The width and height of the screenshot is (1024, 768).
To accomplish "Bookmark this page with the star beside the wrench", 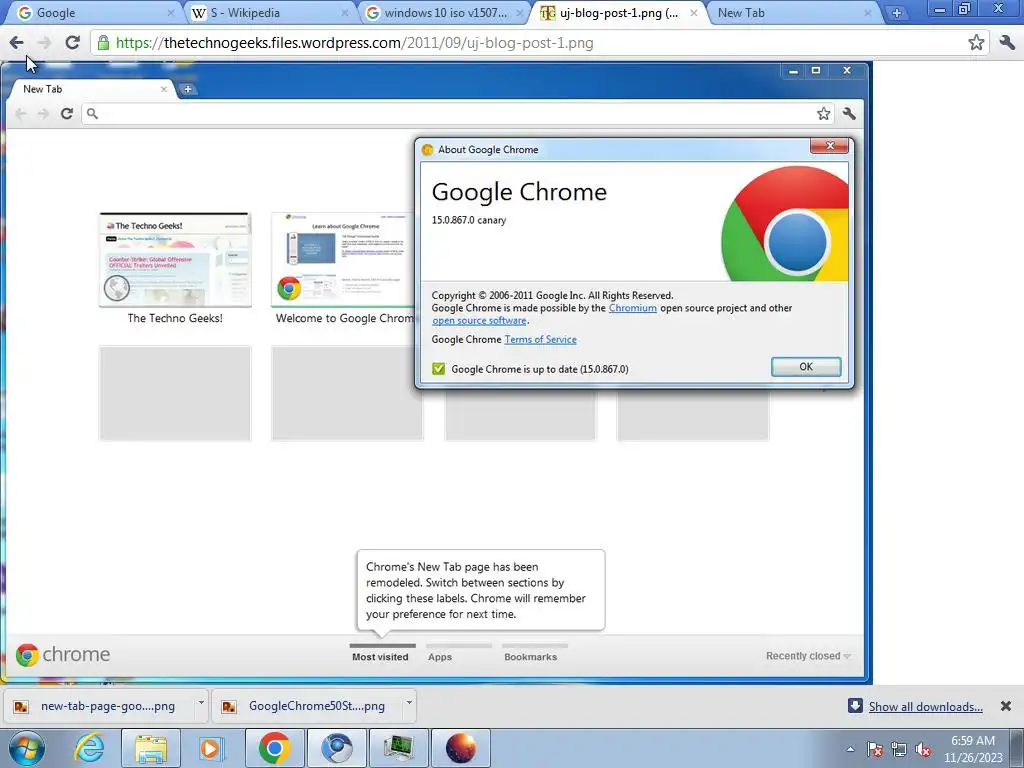I will 976,43.
